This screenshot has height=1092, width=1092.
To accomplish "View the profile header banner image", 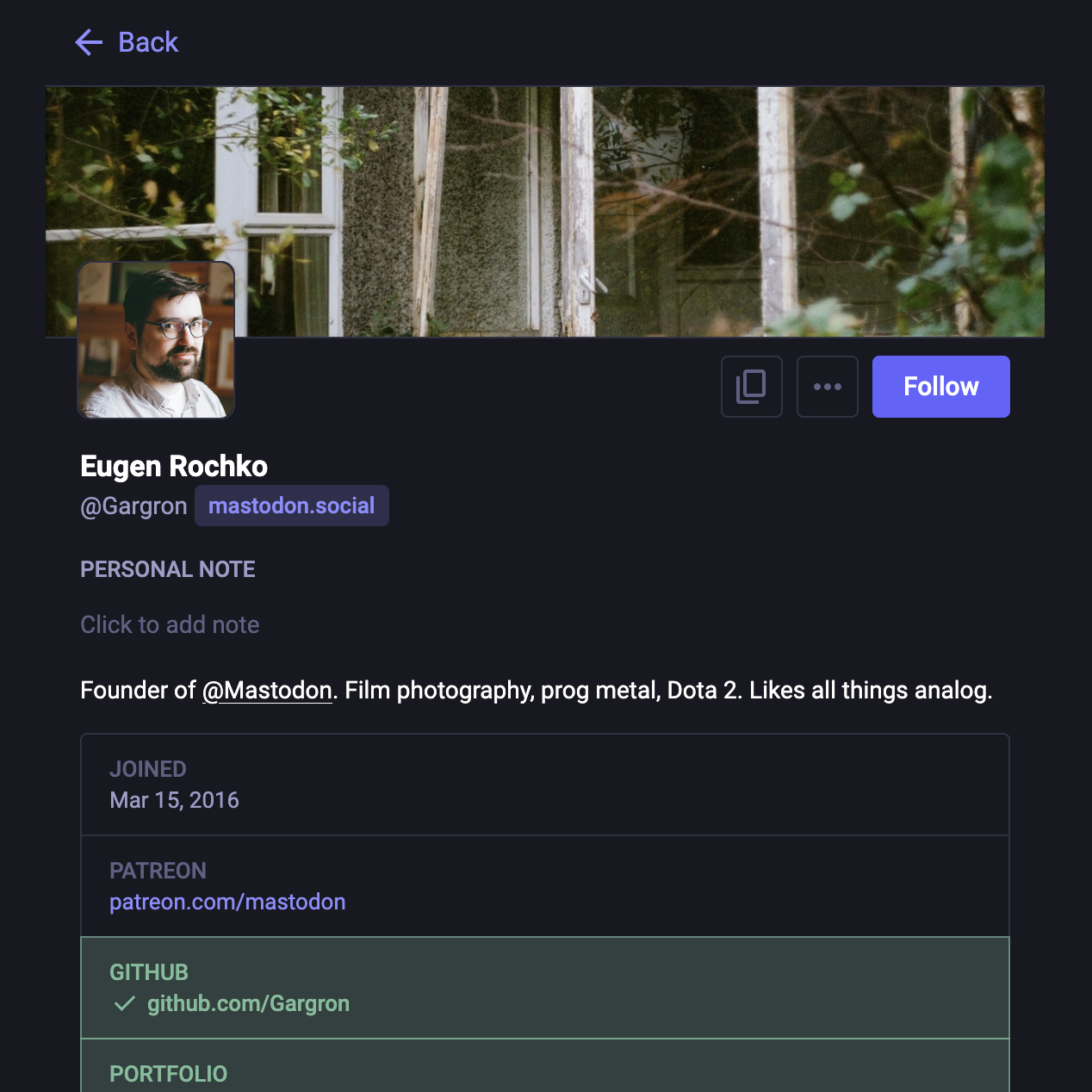I will pos(545,211).
